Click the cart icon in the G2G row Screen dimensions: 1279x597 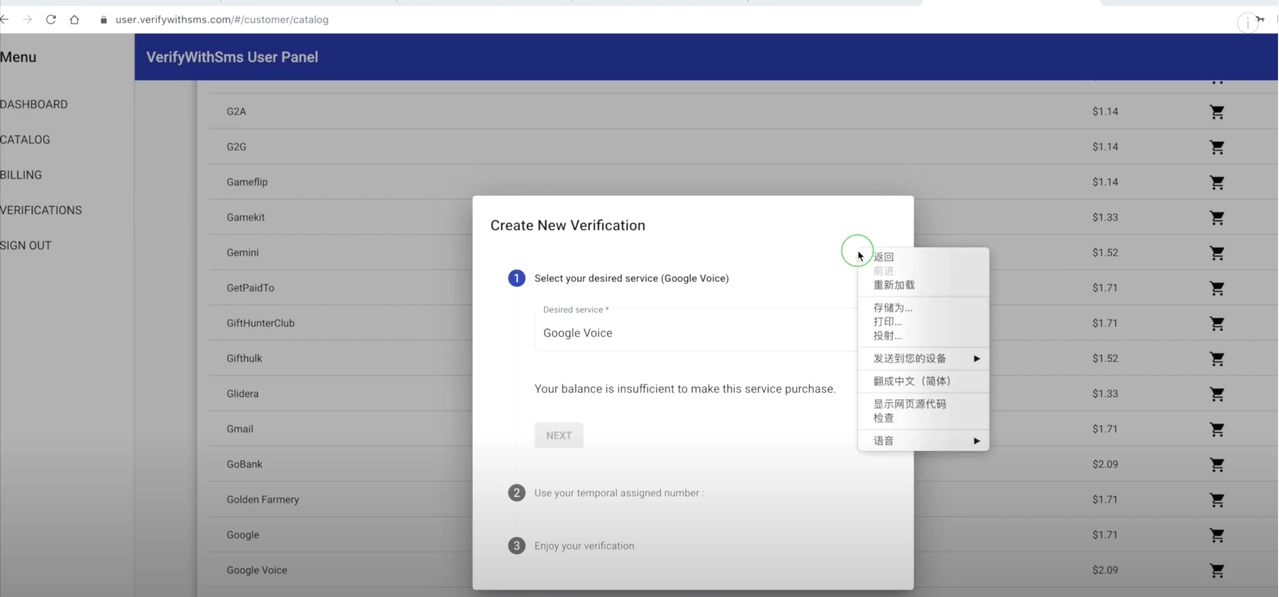[x=1217, y=147]
